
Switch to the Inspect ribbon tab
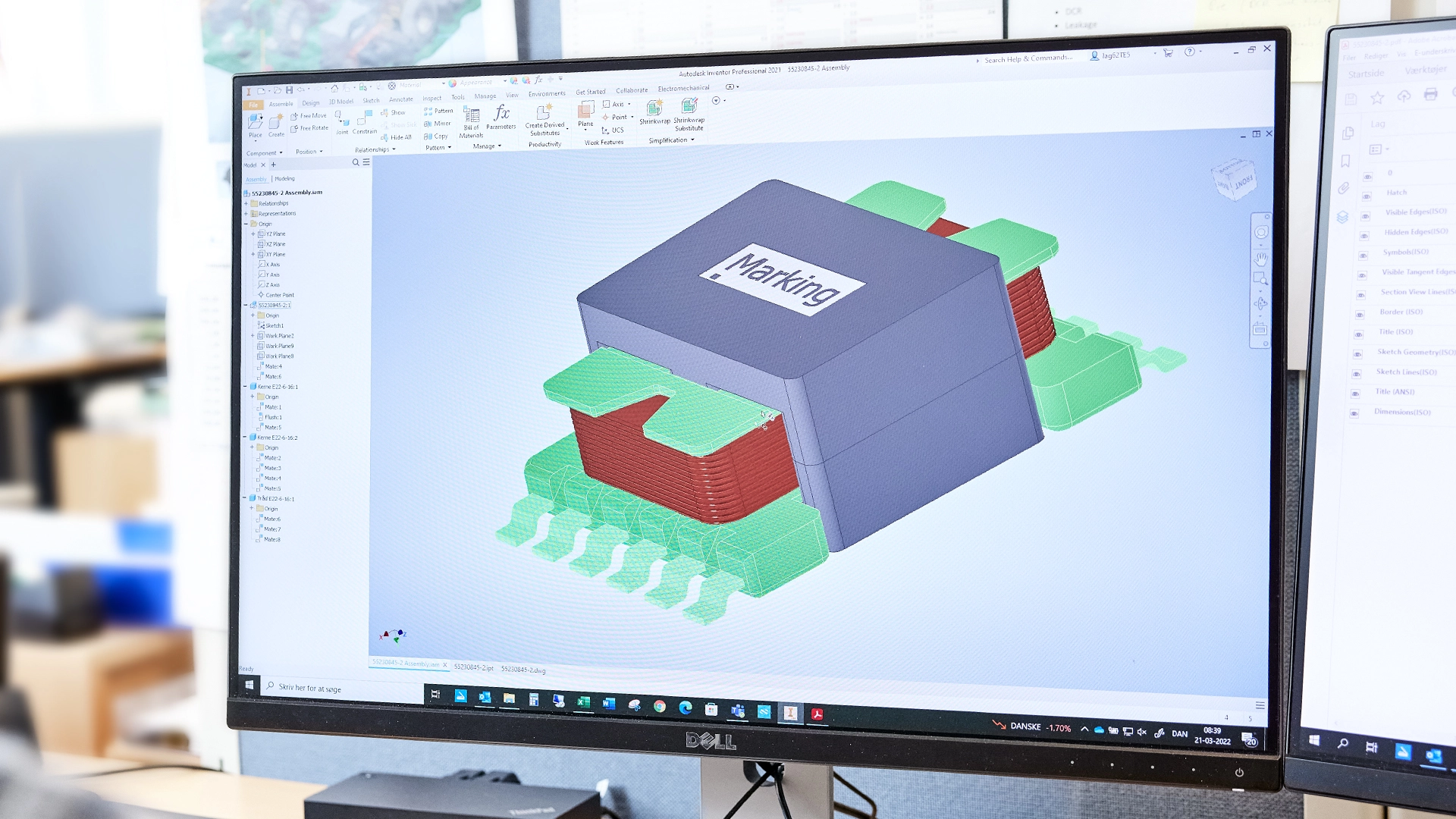tap(432, 99)
